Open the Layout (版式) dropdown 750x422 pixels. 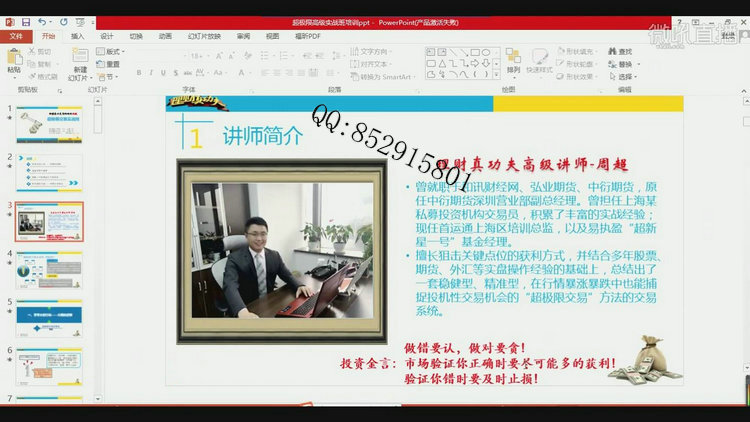pos(110,51)
